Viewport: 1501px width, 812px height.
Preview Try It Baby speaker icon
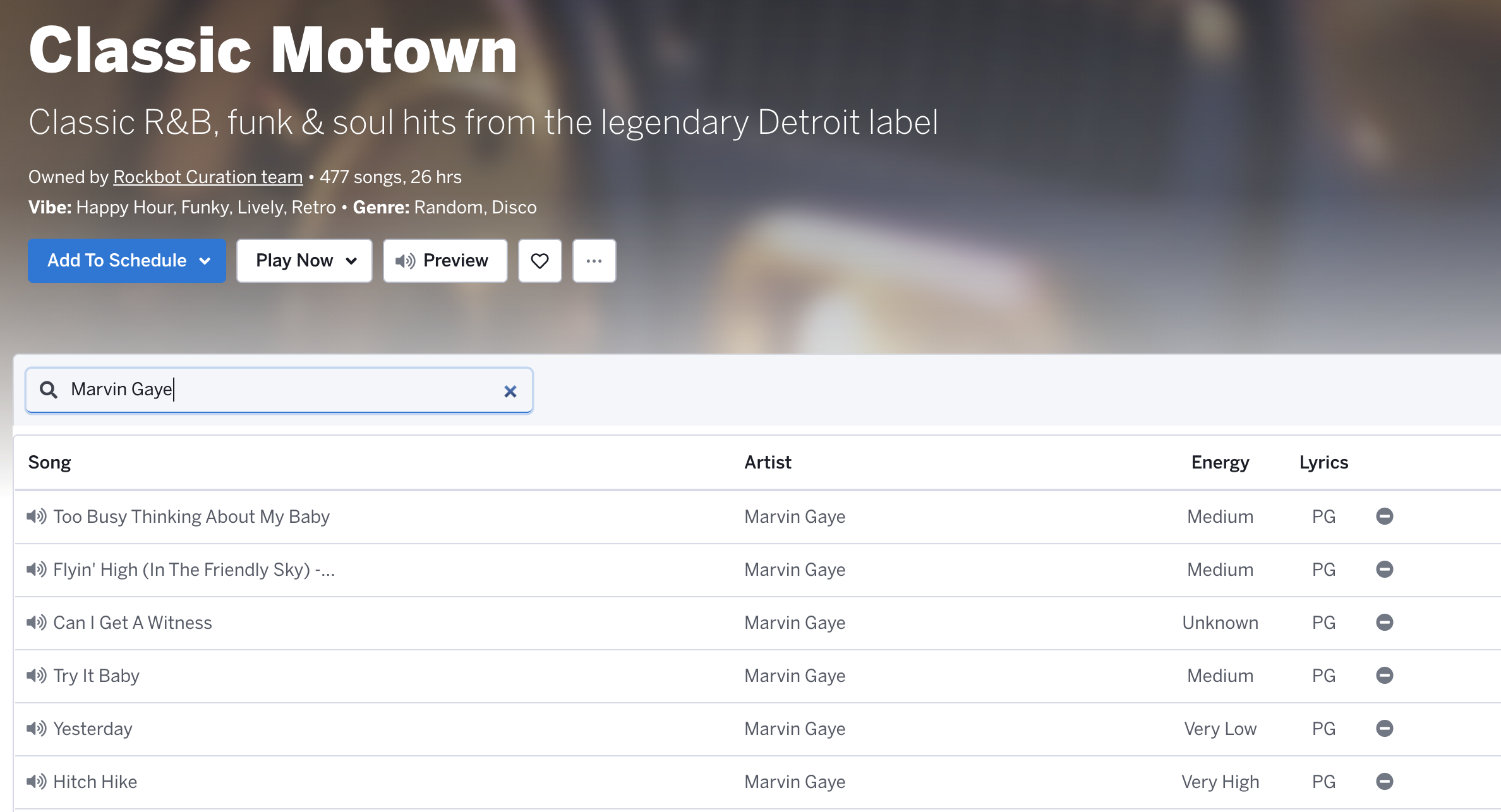[x=37, y=676]
